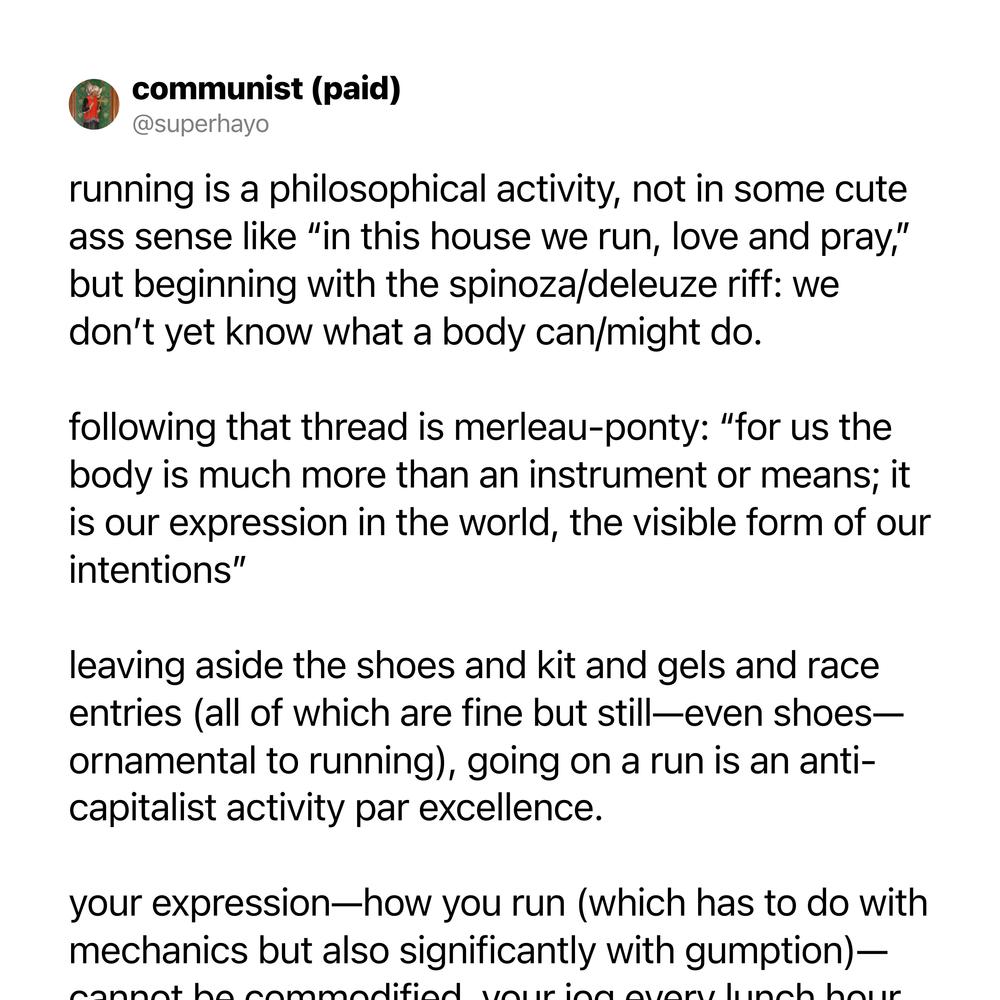Screen dimensions: 1000x1000
Task: Click the phrase "entries (all of which are fine"
Action: pos(296,713)
